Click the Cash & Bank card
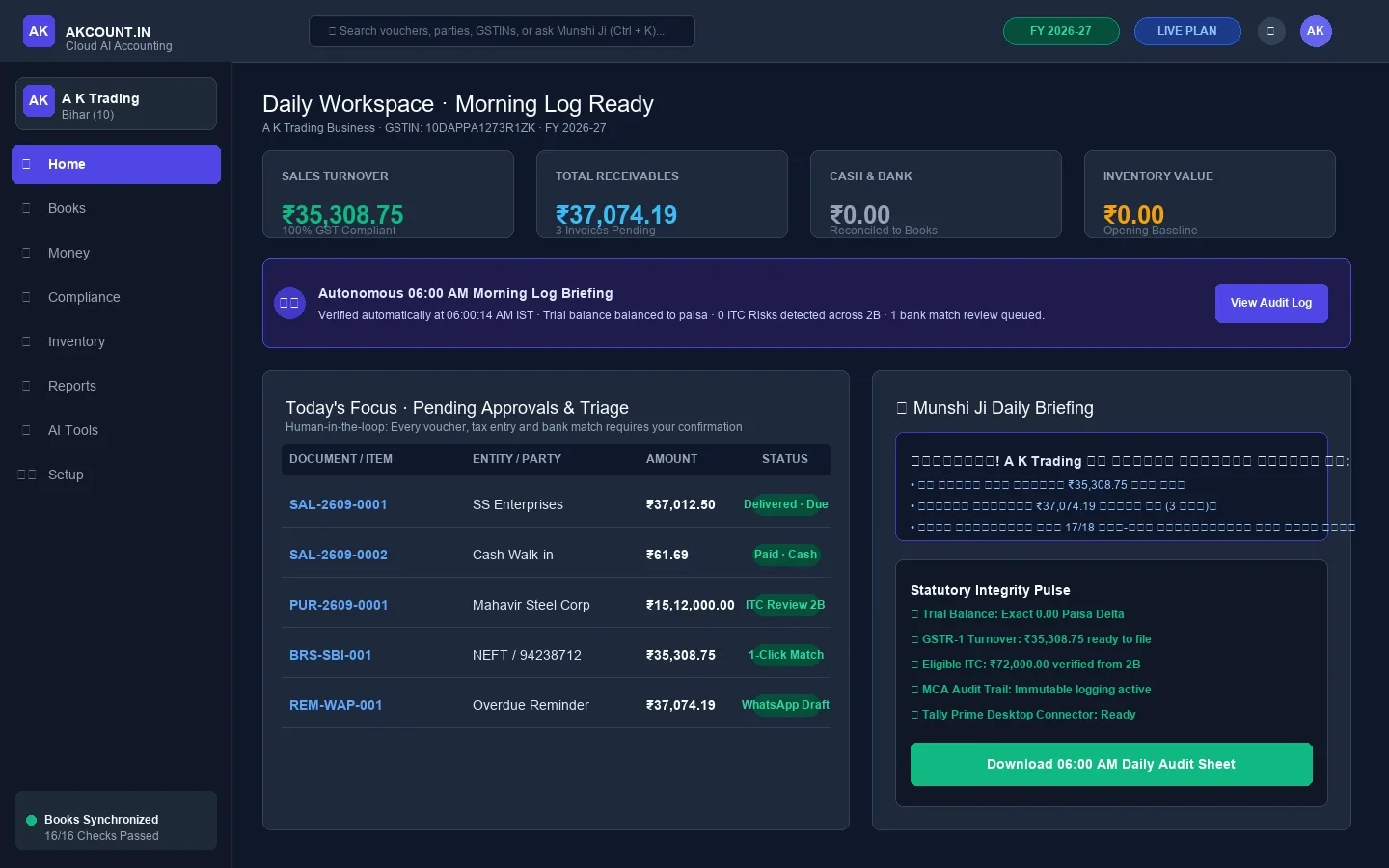The height and width of the screenshot is (868, 1389). tap(936, 194)
